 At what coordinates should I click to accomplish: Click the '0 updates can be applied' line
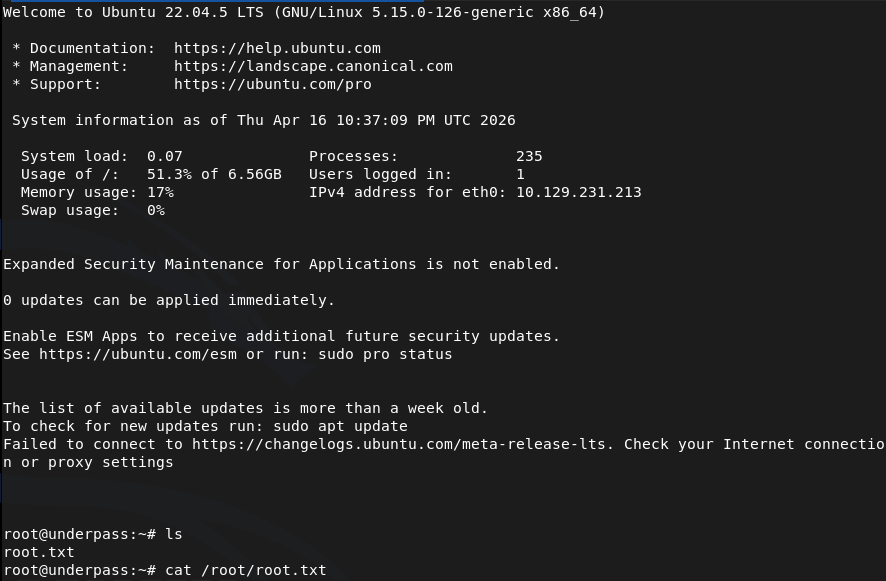(x=169, y=300)
